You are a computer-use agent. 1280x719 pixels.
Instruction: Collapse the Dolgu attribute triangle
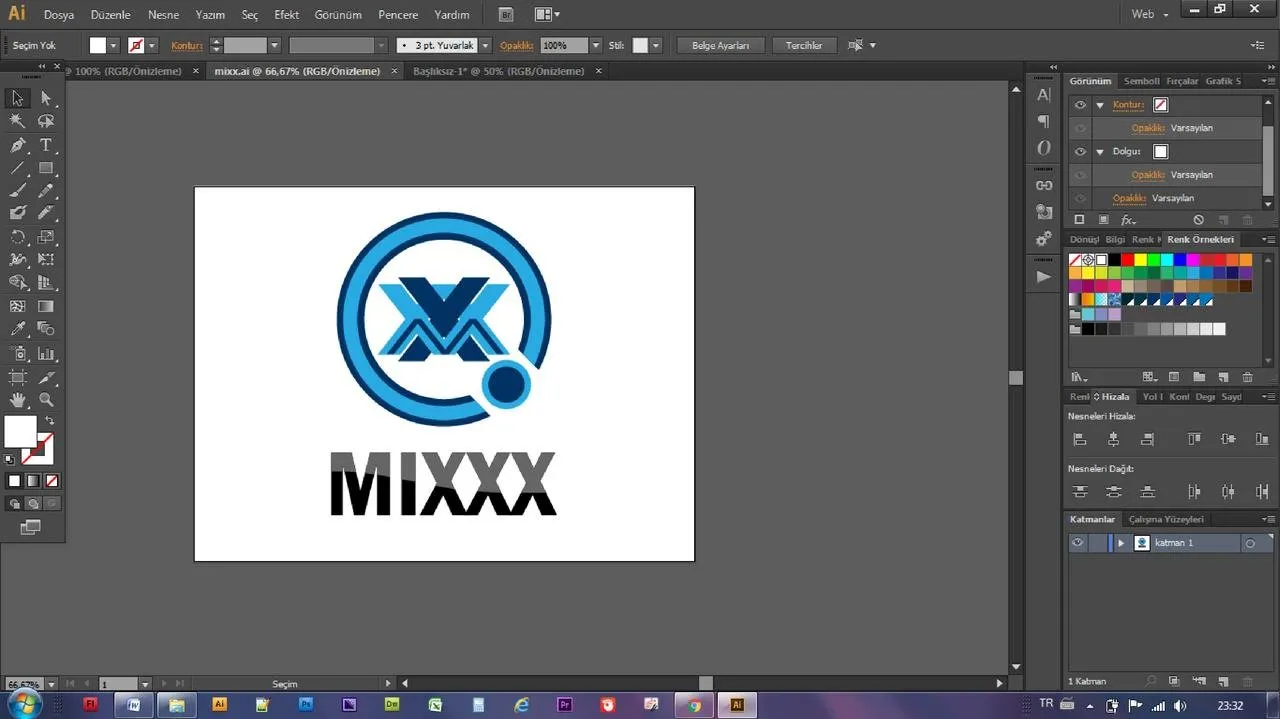click(x=1100, y=152)
